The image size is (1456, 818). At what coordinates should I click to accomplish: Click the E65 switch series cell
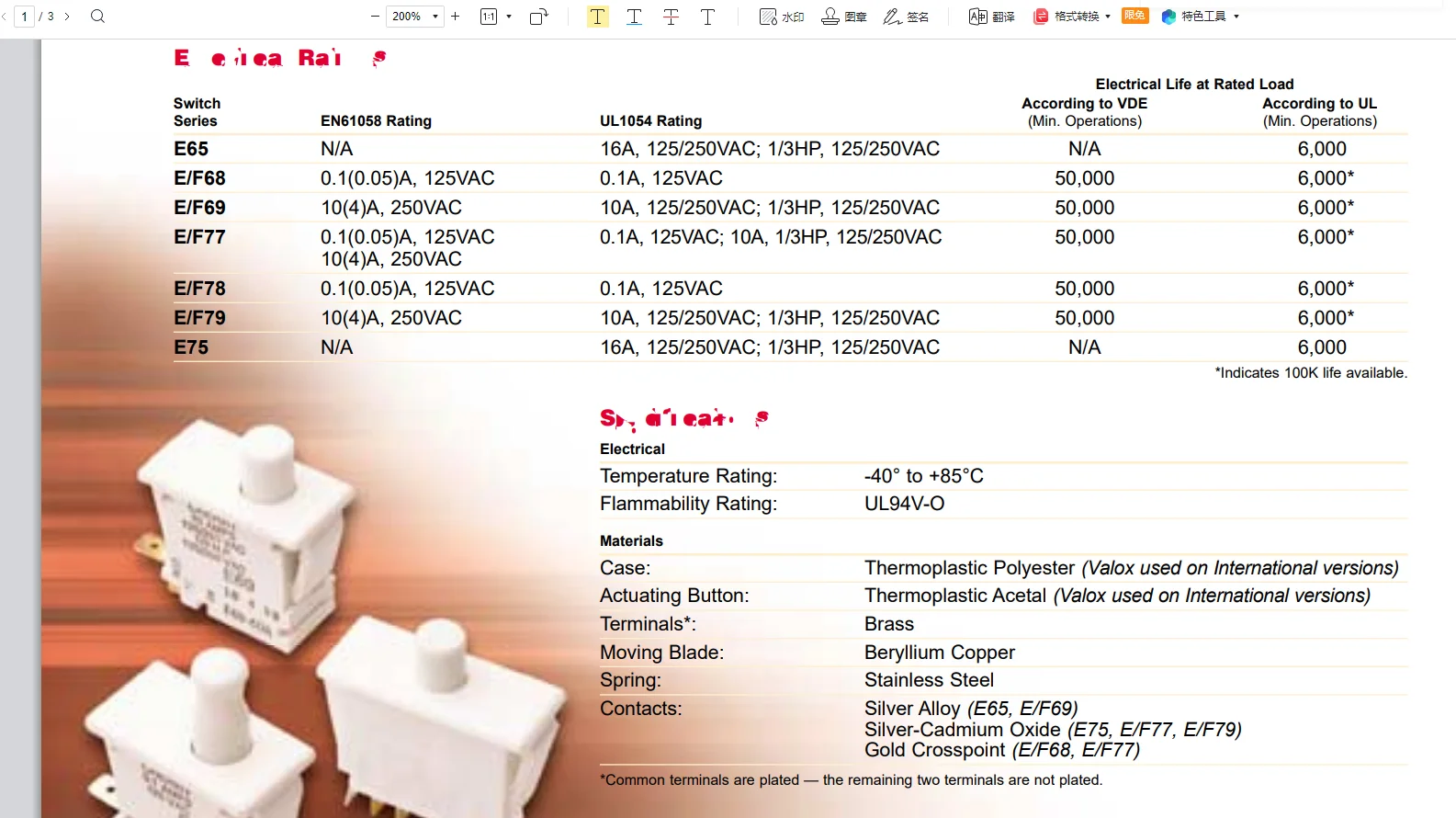(x=191, y=149)
